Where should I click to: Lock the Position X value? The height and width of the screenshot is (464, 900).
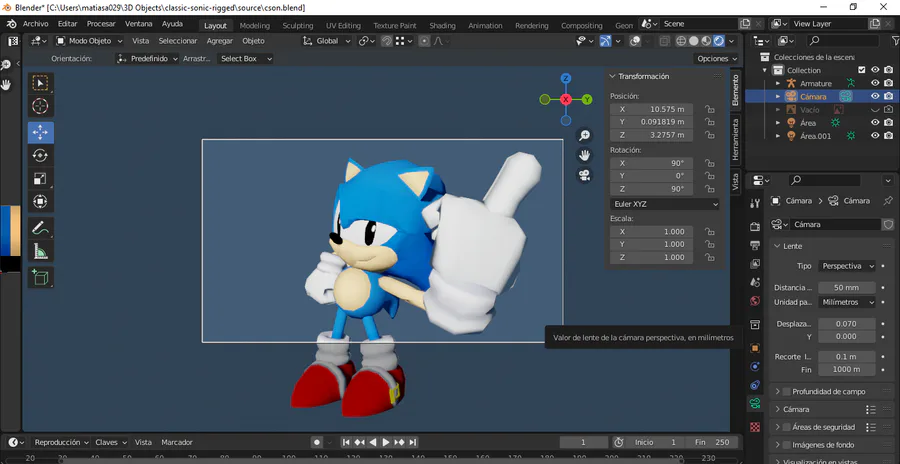point(709,109)
